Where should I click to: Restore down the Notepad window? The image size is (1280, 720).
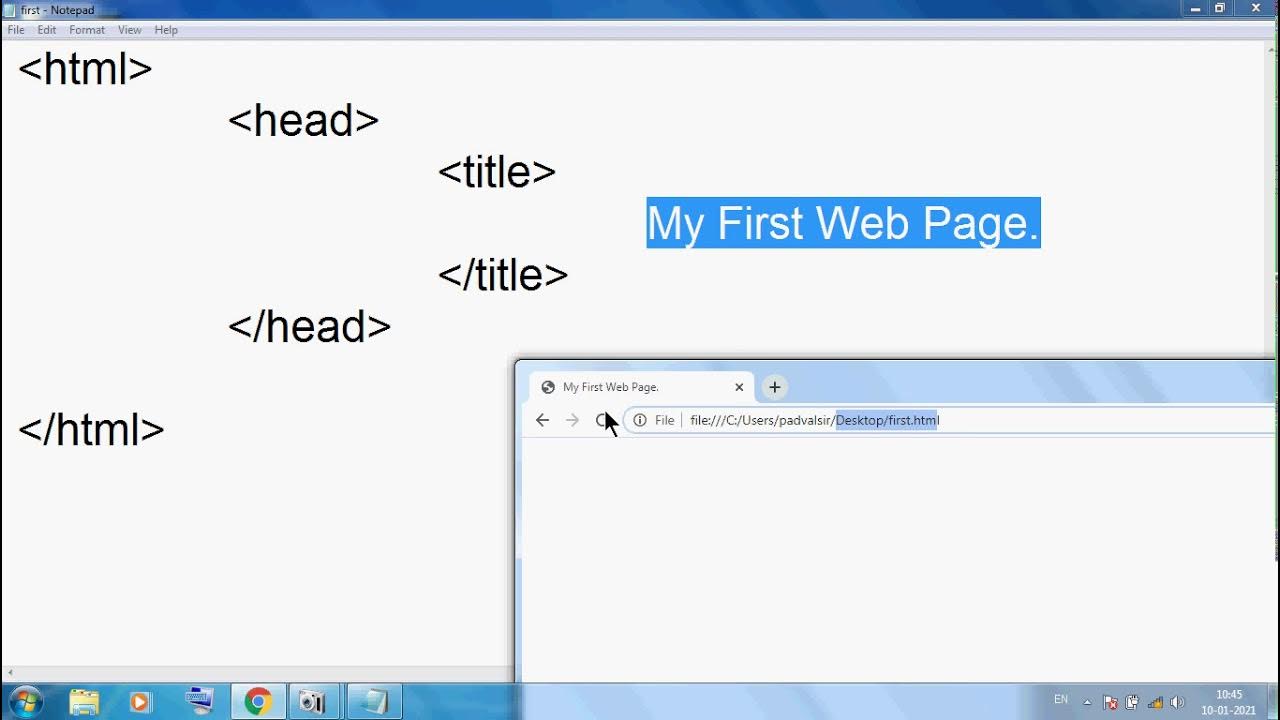coord(1221,8)
